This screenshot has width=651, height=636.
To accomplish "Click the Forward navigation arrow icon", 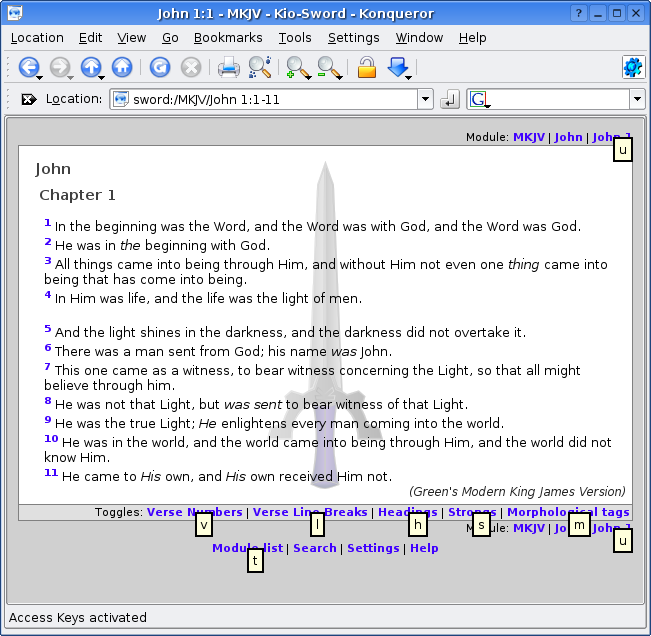I will tap(60, 67).
